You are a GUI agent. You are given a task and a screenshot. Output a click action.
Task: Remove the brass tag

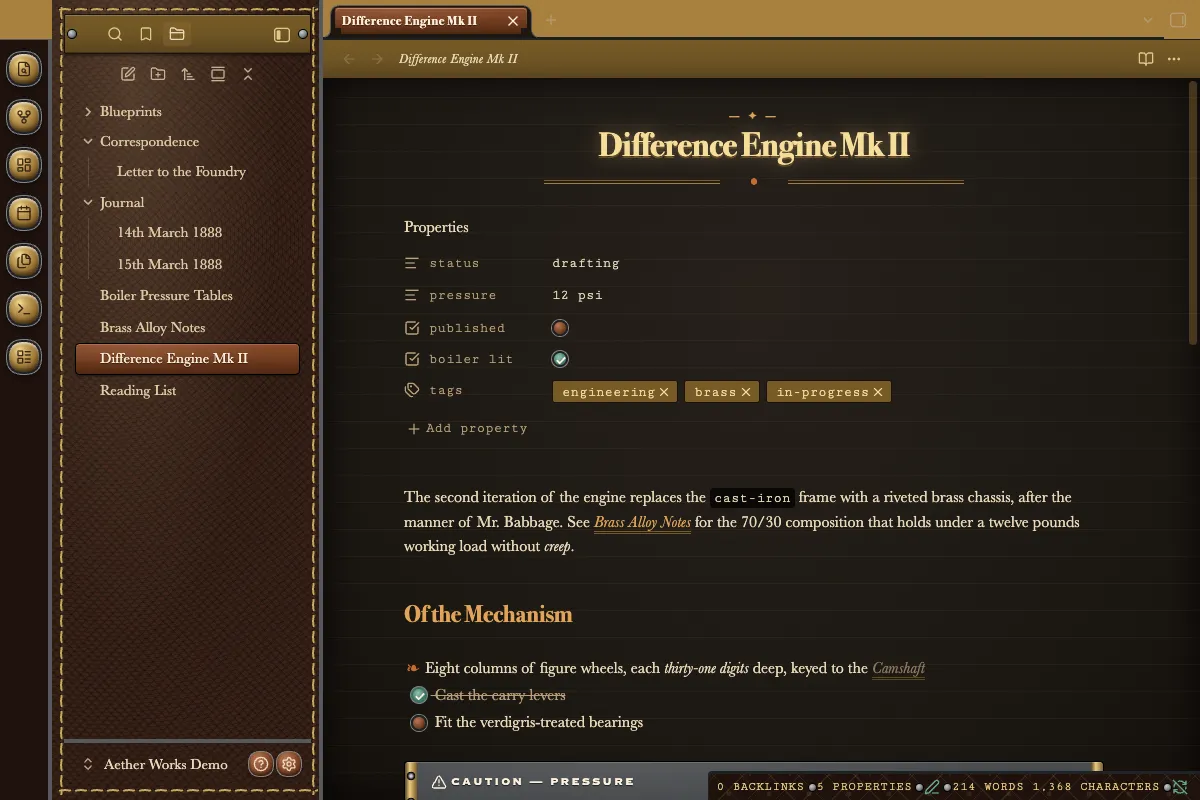746,392
